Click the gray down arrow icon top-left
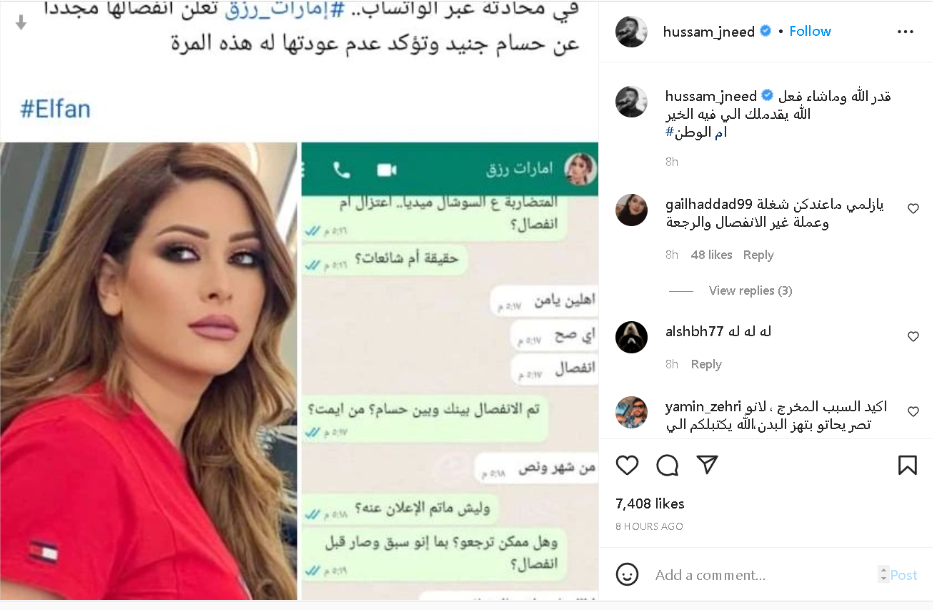Viewport: 933px width, 610px height. coord(21,23)
